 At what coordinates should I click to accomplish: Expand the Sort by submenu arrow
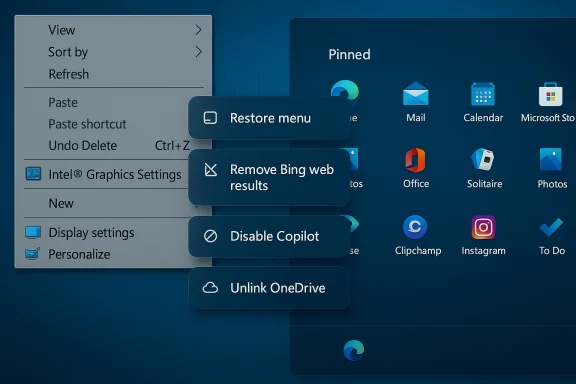[x=198, y=52]
